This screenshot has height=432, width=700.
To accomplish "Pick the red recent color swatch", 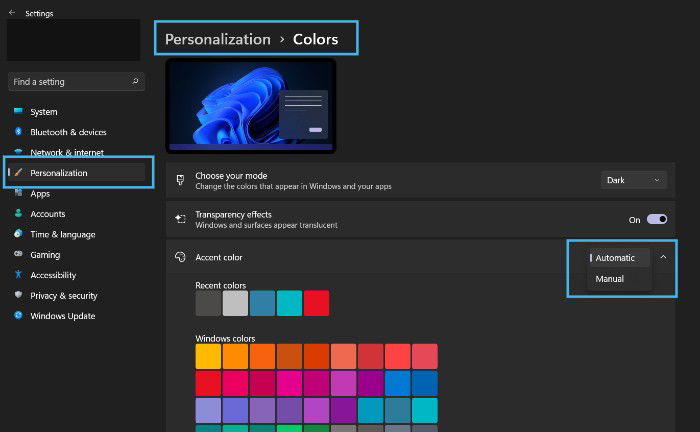I will tap(317, 303).
